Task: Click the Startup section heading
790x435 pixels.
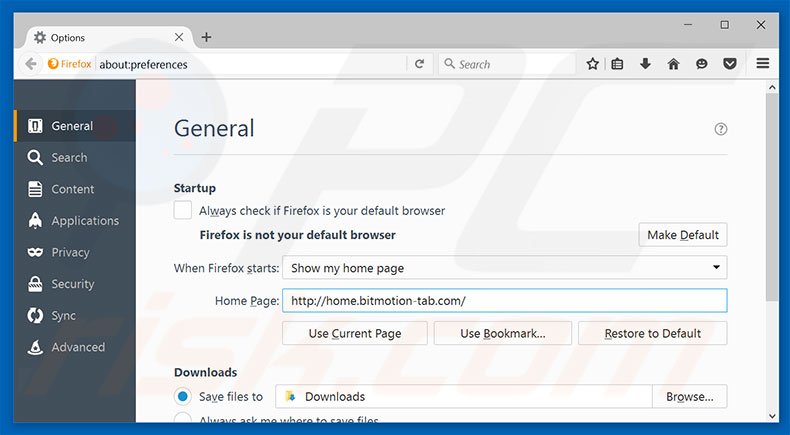Action: click(194, 188)
